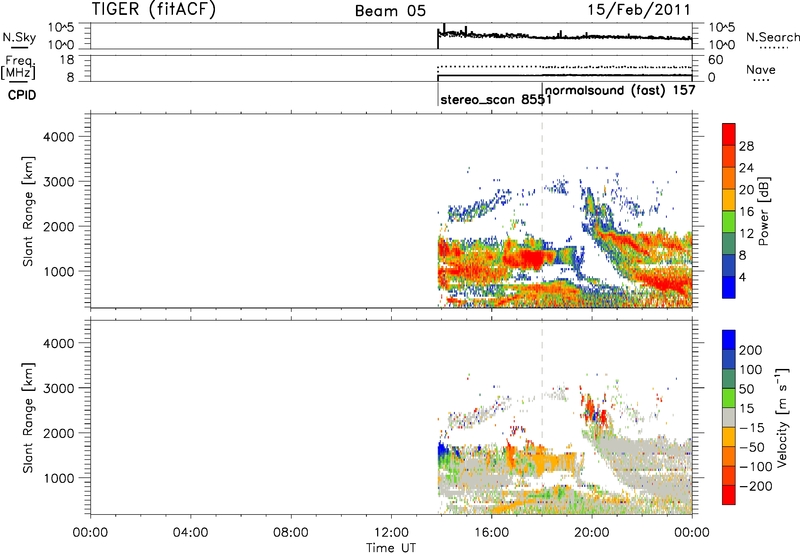
Task: Select the 'N.Sky' axis legend
Action: 19,37
